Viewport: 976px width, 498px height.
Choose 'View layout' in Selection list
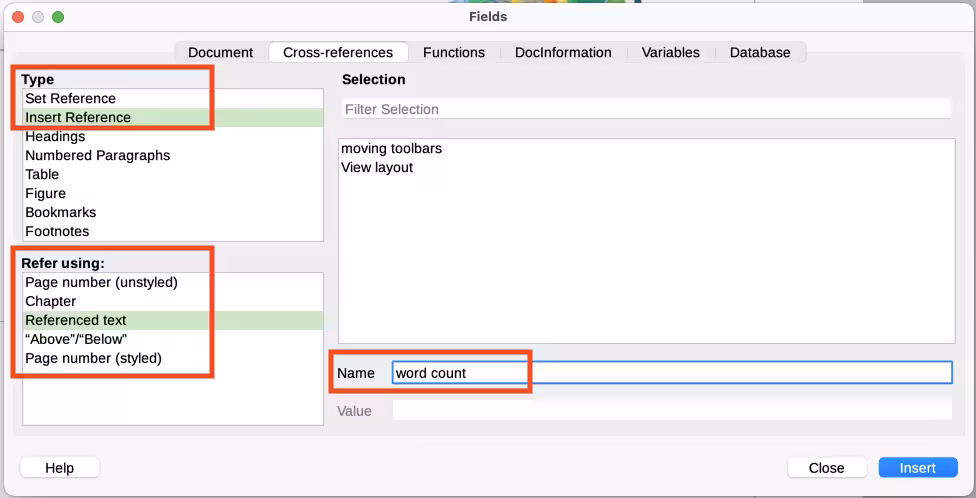click(646, 167)
